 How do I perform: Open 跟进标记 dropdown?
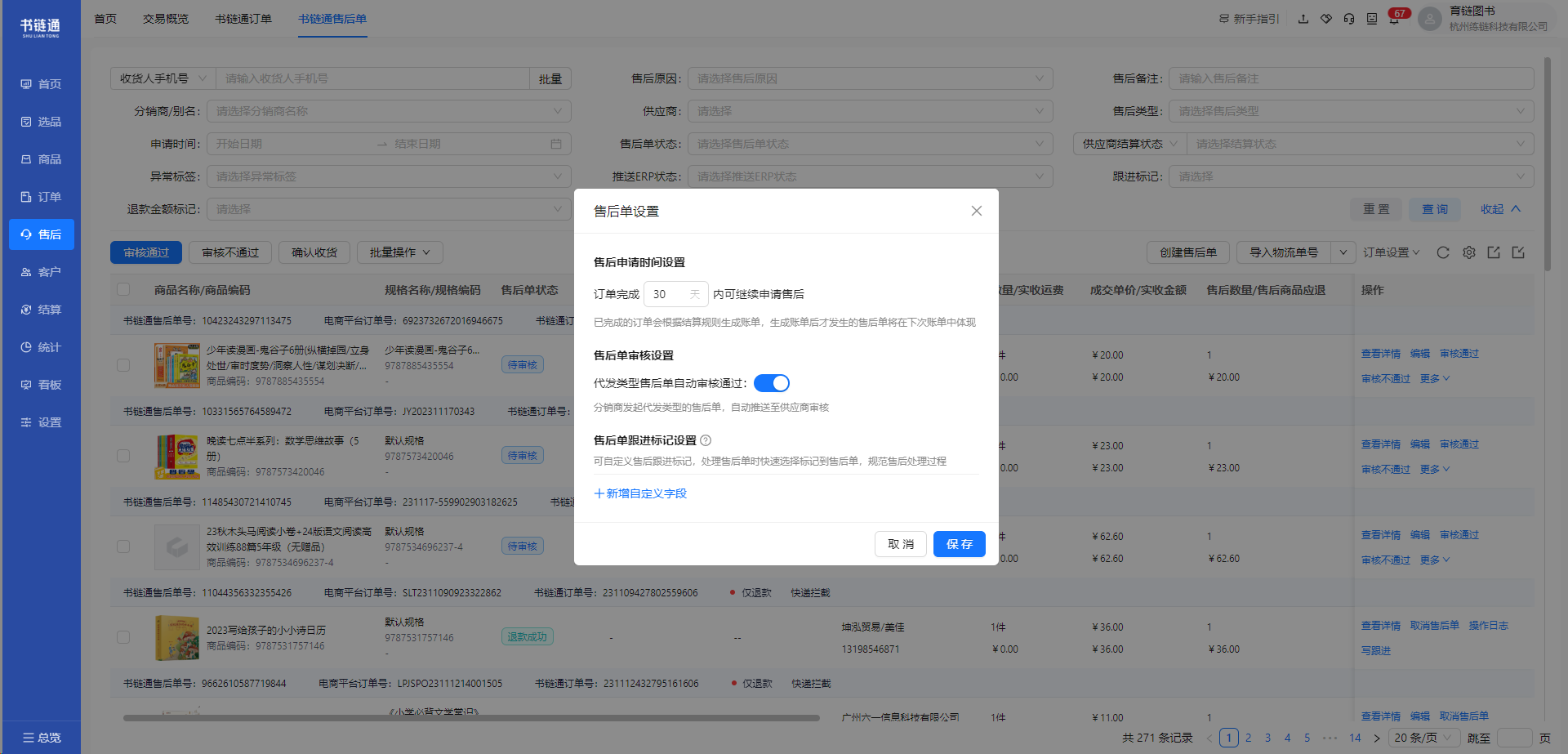pyautogui.click(x=1352, y=176)
